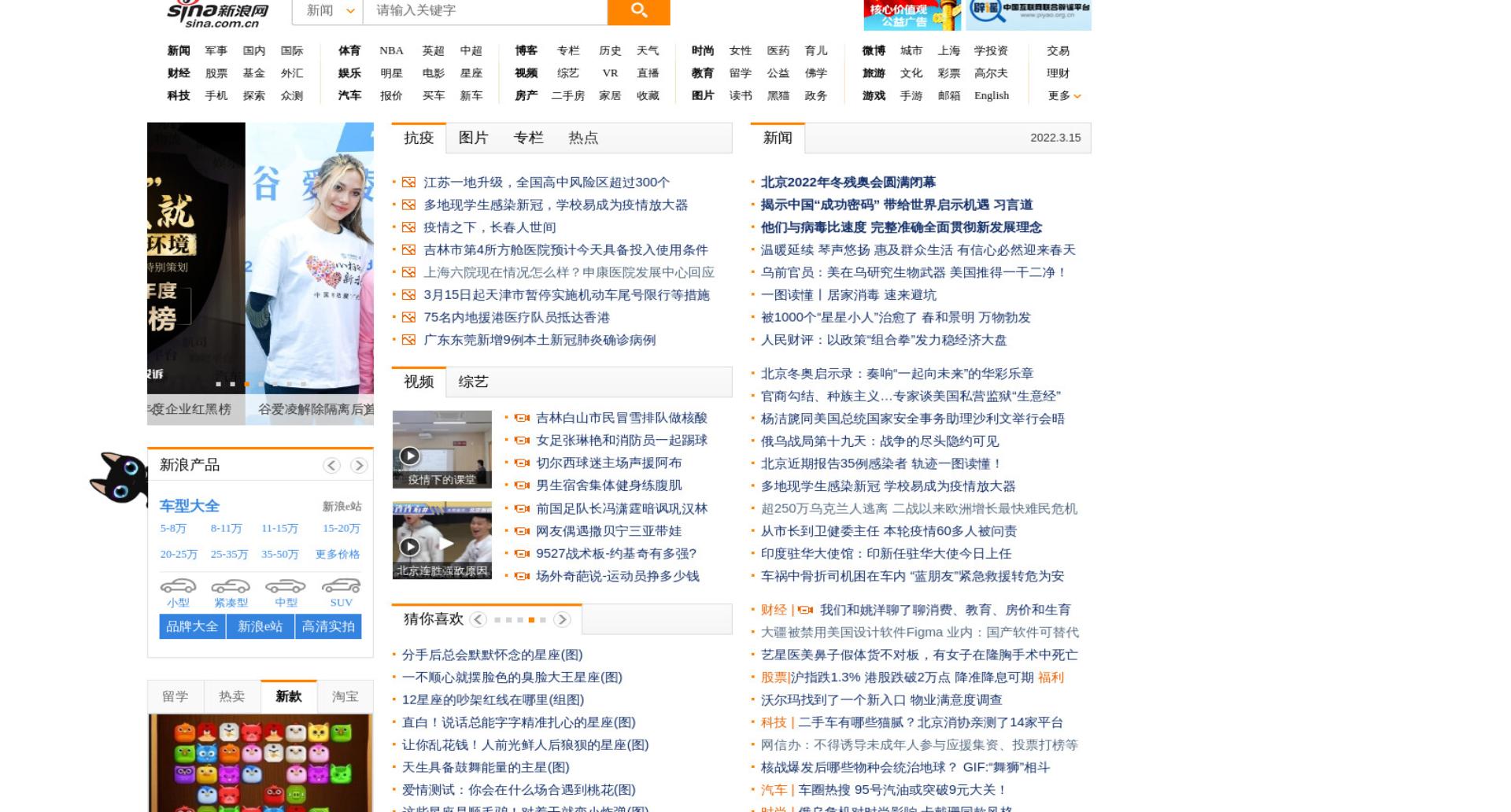
Task: Focus the keyword search input field
Action: [x=485, y=11]
